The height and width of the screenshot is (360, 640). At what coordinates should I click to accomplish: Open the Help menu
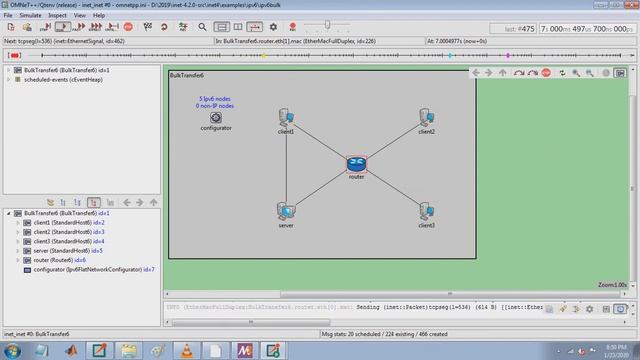(x=99, y=15)
